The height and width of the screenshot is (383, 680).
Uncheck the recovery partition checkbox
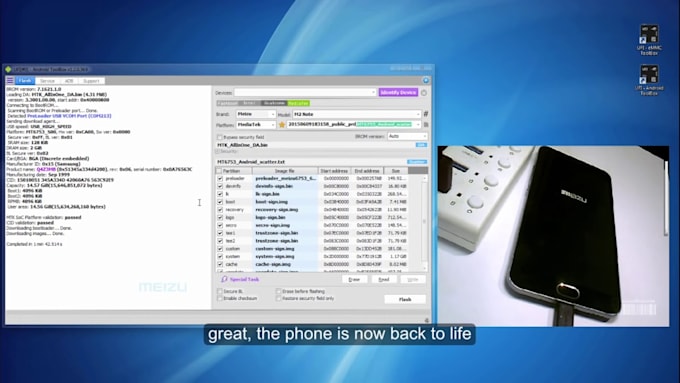[220, 210]
